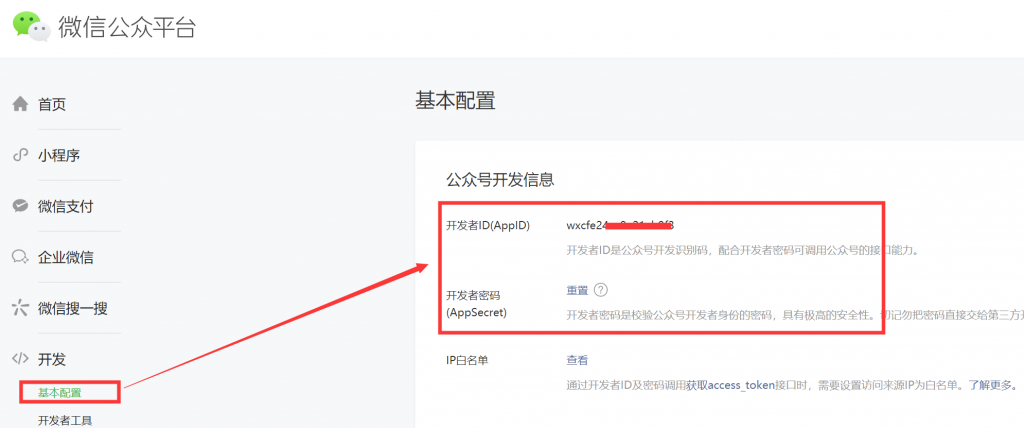Screen dimensions: 1024x428
Task: Click the home icon beside 首页
Action: pyautogui.click(x=21, y=104)
